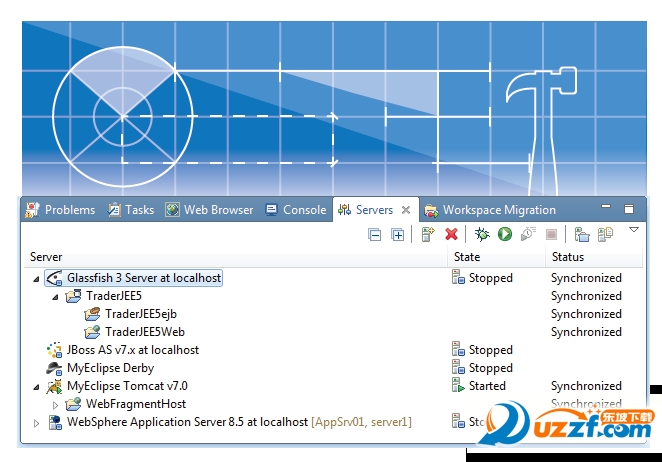Open Add/Remove deployments toolbar icon
This screenshot has height=462, width=662.
582,234
